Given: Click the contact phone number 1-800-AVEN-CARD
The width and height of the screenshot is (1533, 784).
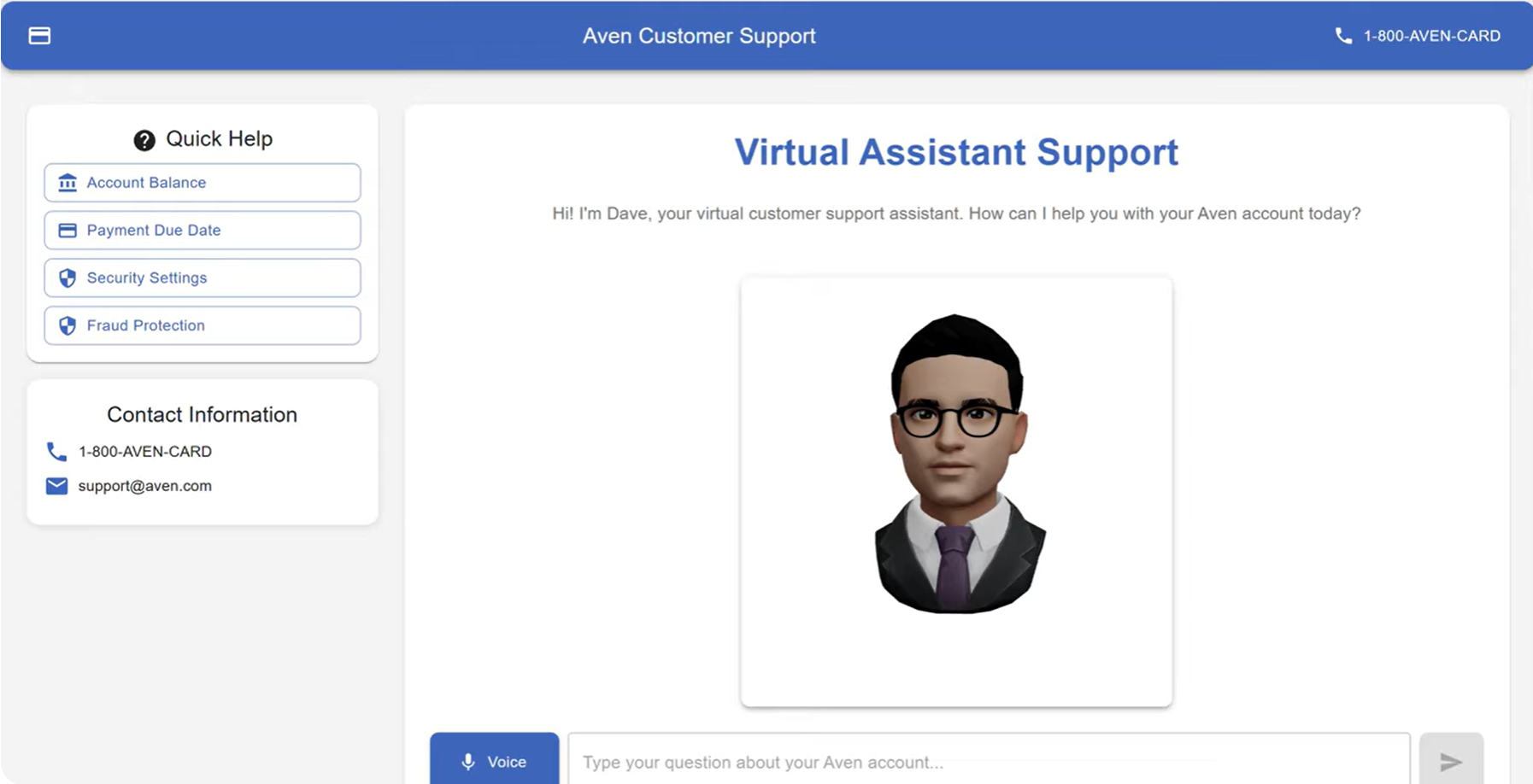Looking at the screenshot, I should click(x=145, y=451).
